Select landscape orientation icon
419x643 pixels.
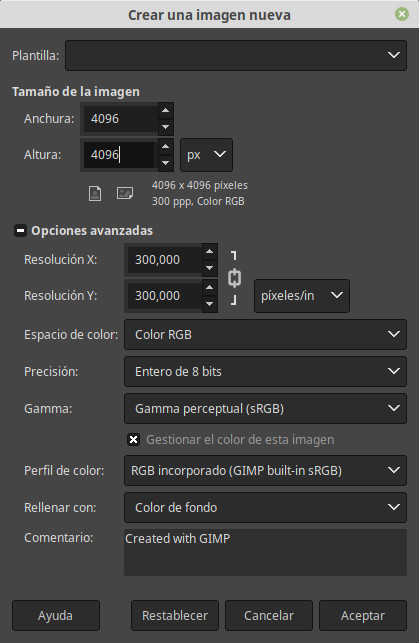pyautogui.click(x=125, y=193)
